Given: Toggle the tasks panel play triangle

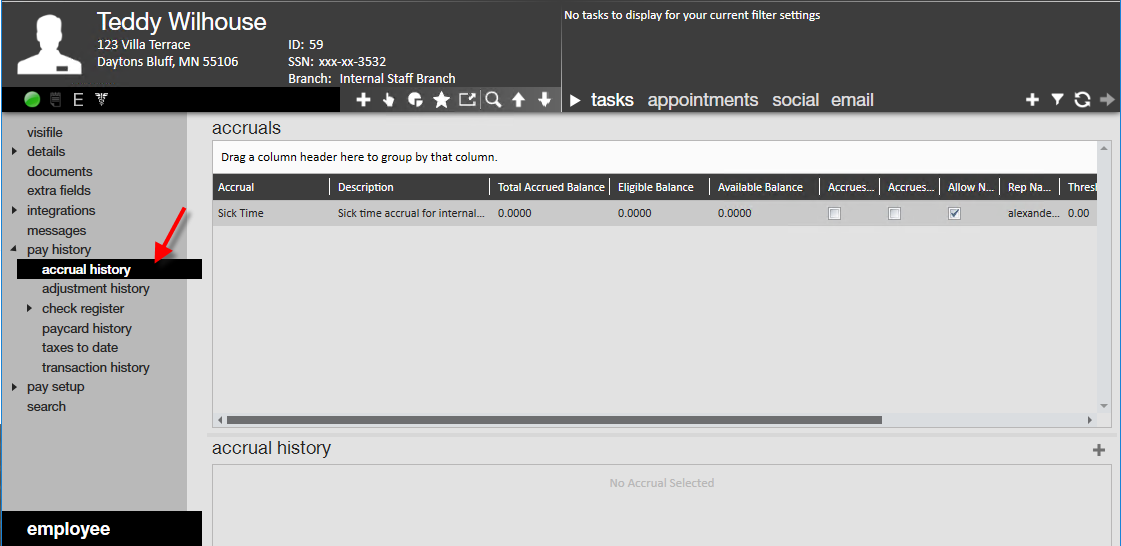Looking at the screenshot, I should 575,101.
